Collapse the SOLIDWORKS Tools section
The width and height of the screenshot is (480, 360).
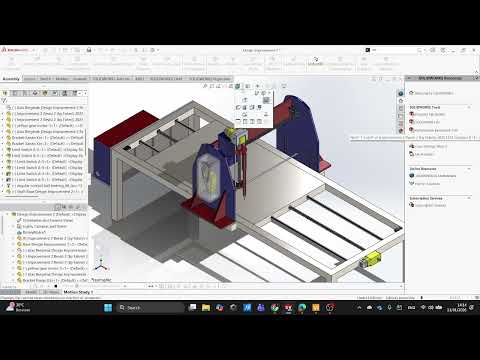pos(469,107)
